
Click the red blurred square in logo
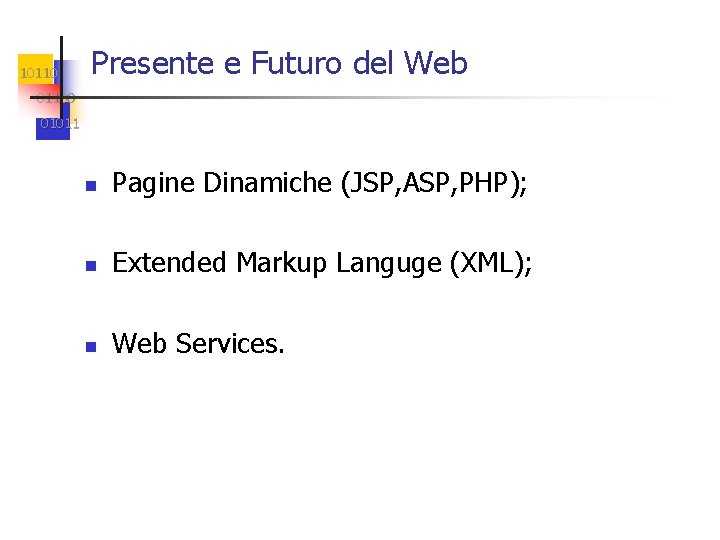[x=40, y=99]
